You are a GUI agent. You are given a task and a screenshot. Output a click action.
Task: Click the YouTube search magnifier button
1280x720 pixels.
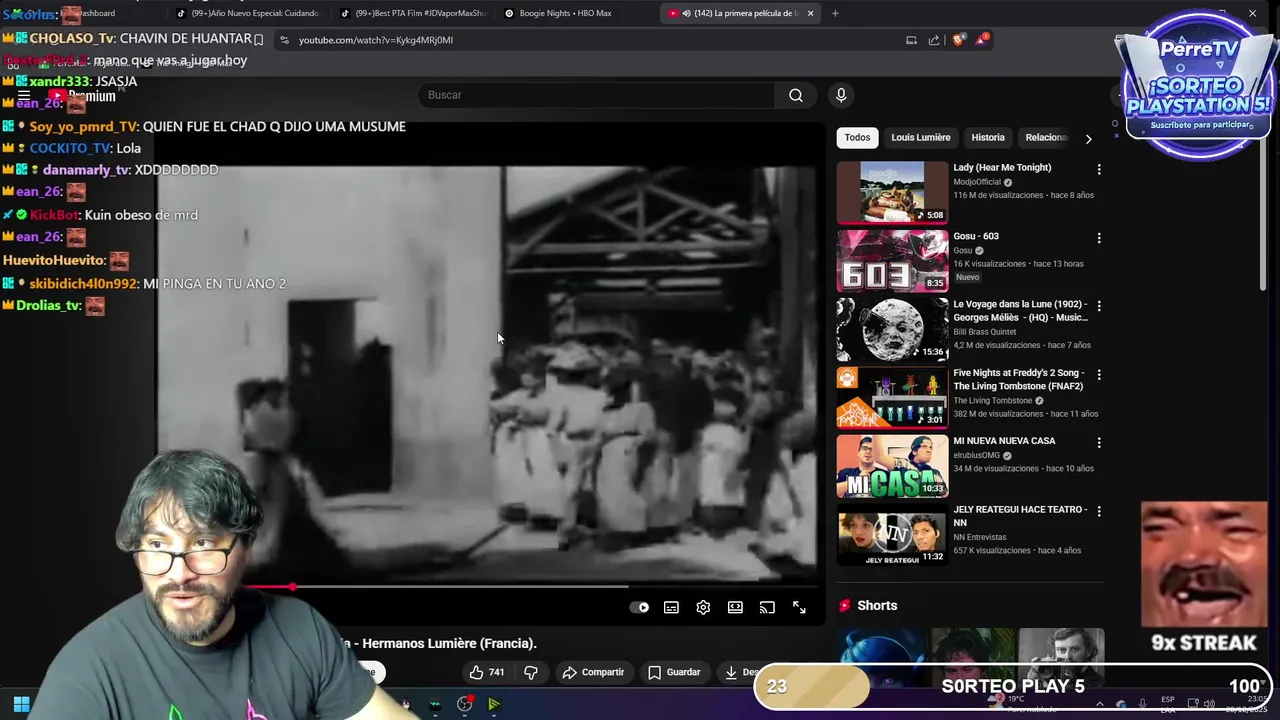pyautogui.click(x=796, y=95)
